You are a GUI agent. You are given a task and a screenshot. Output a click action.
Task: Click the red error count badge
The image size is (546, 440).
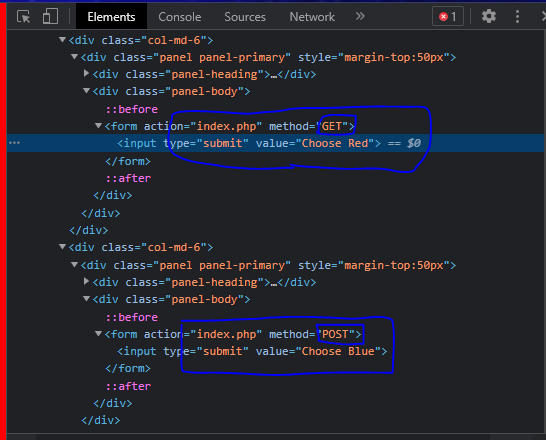tap(448, 16)
